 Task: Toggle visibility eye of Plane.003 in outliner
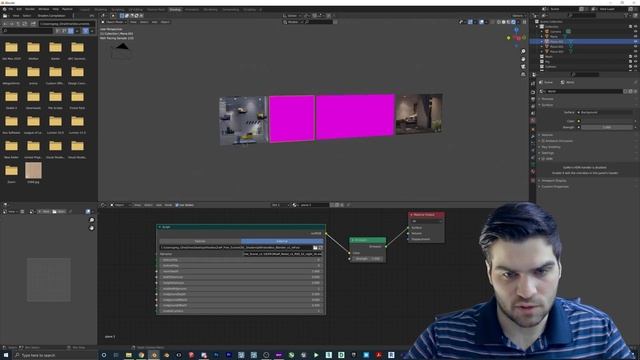coord(635,52)
